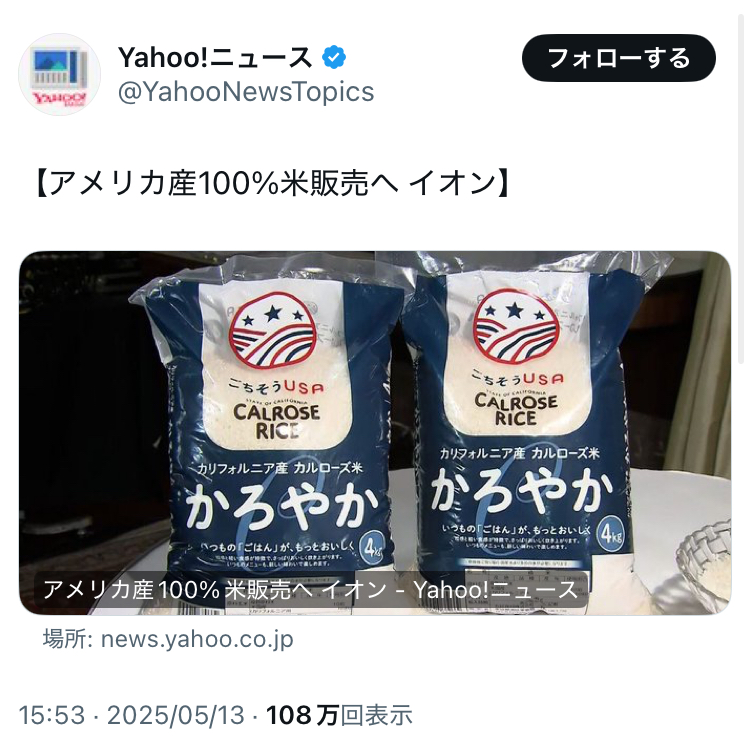Image resolution: width=750 pixels, height=745 pixels.
Task: Click the blue verified checkmark badge
Action: pyautogui.click(x=334, y=57)
